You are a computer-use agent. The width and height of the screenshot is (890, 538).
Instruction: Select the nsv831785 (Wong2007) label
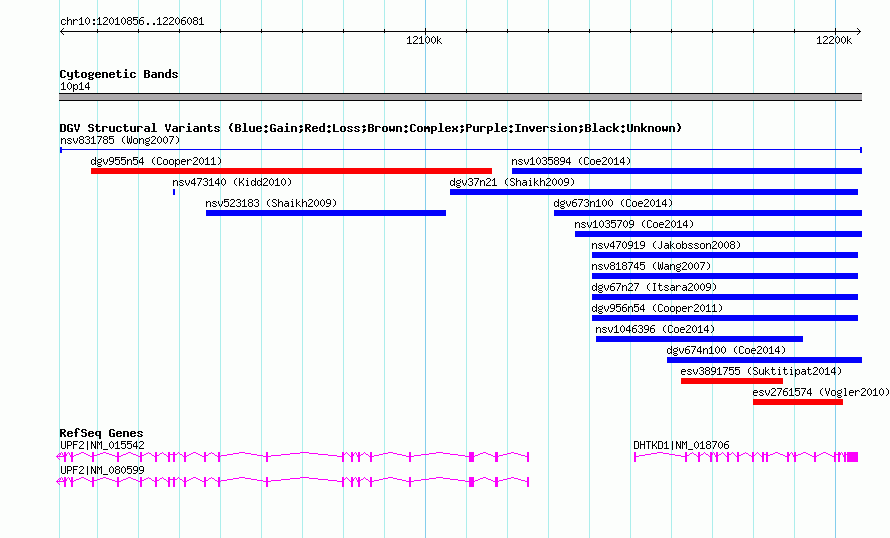(x=120, y=140)
